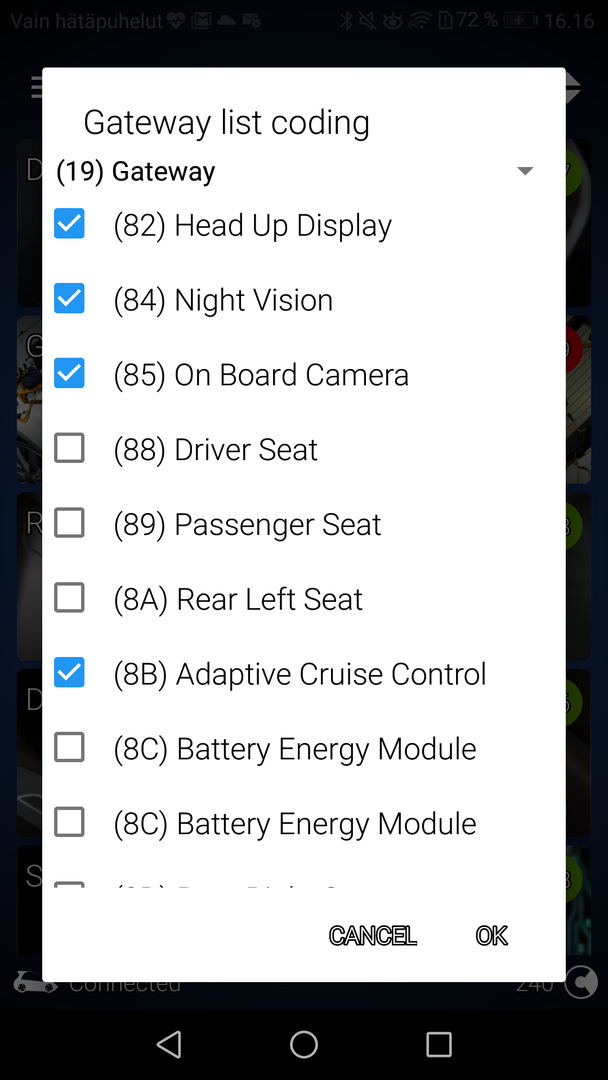The width and height of the screenshot is (608, 1080).
Task: Tick the Rear Left Seat checkbox
Action: (69, 598)
